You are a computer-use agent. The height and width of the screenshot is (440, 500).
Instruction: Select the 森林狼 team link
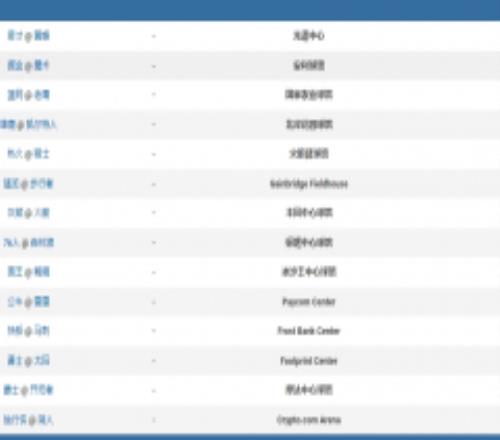click(42, 243)
